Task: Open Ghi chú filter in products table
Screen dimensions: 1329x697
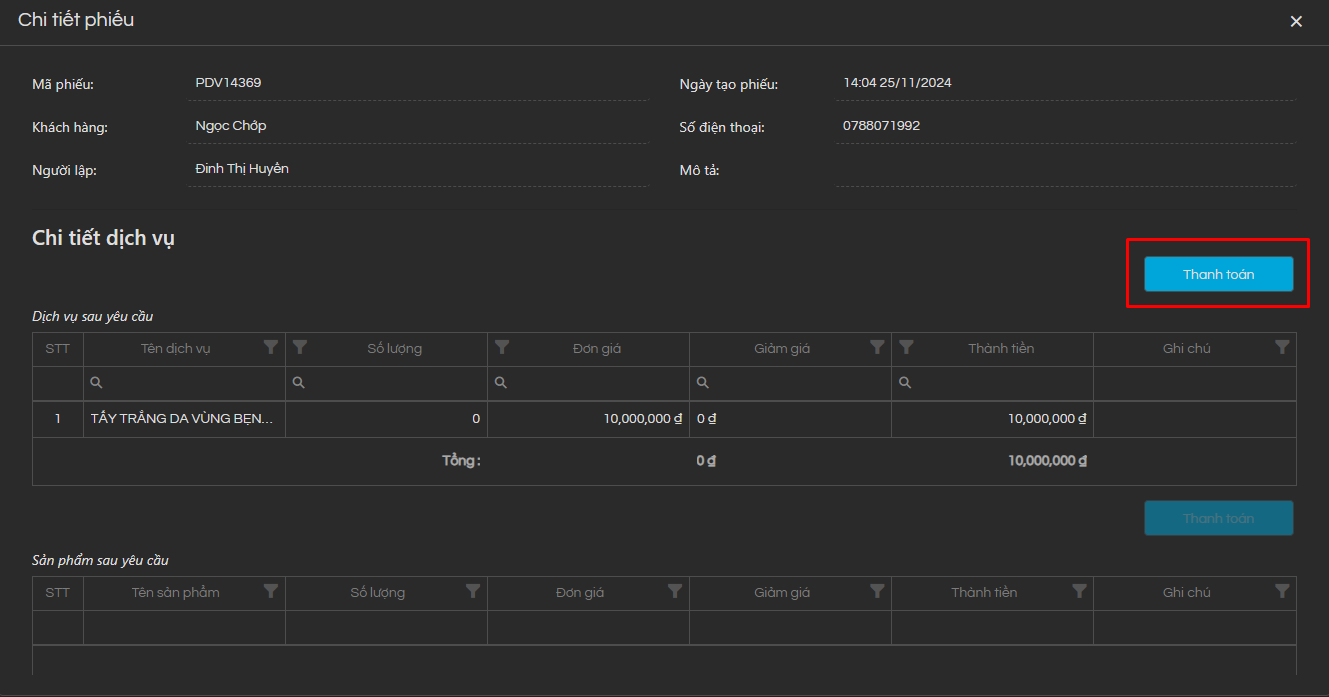Action: pyautogui.click(x=1282, y=591)
